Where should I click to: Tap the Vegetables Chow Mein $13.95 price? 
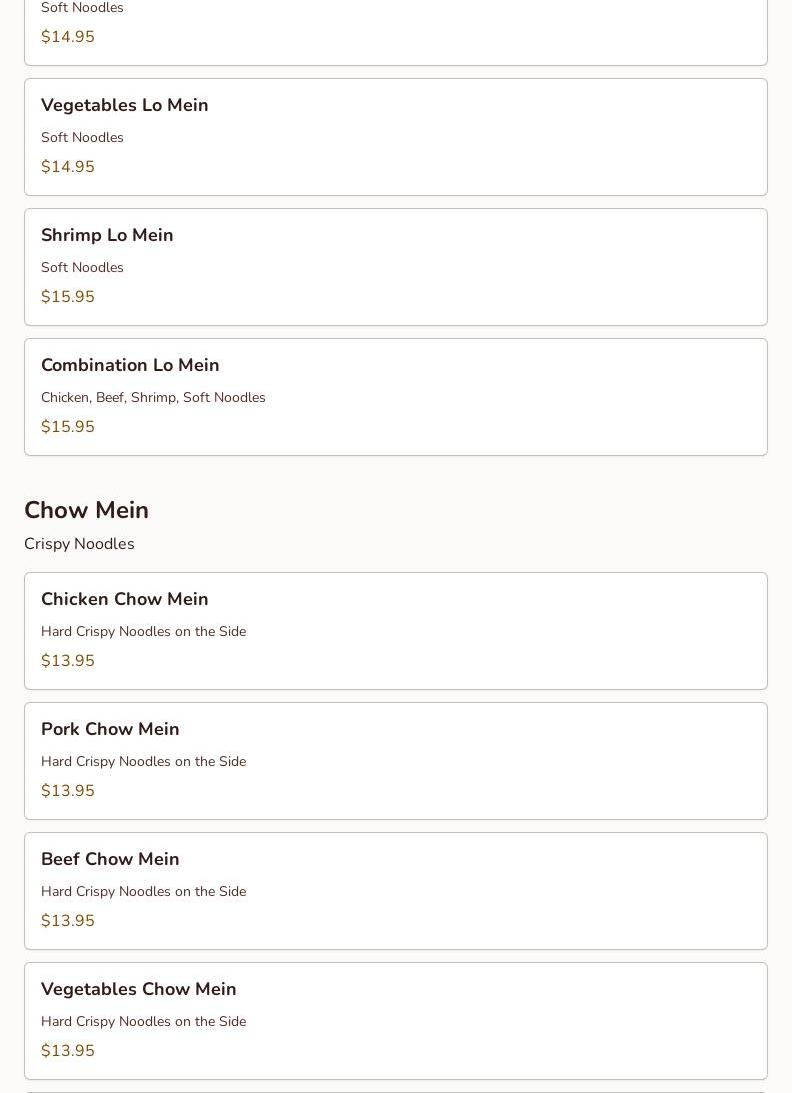click(68, 1051)
